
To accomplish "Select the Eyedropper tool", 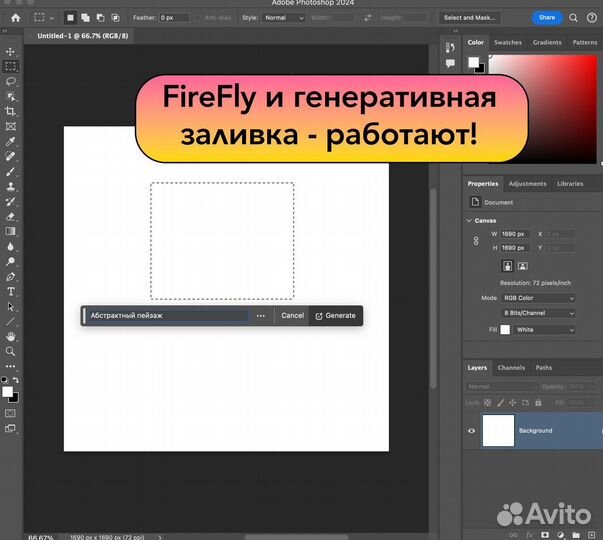I will coord(10,142).
